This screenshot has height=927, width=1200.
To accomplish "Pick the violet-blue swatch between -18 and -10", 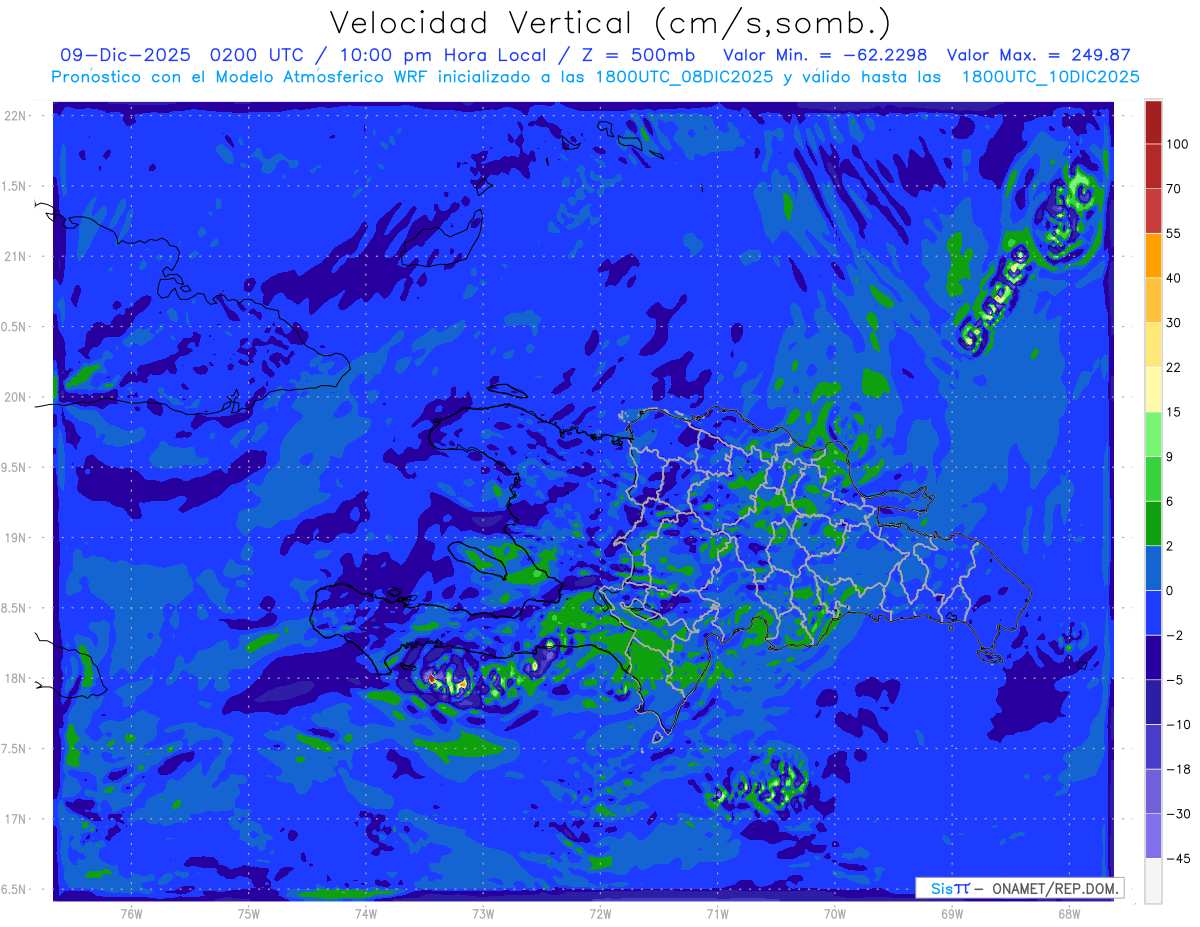I will (1153, 747).
